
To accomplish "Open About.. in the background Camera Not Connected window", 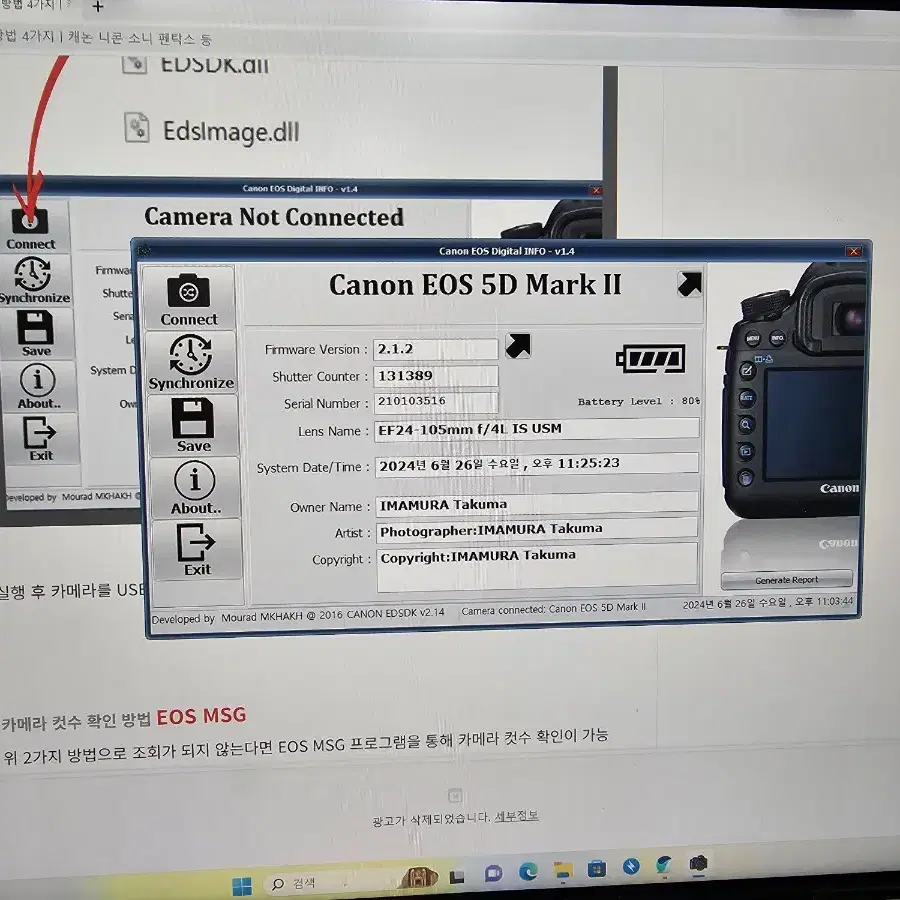I will [x=38, y=387].
